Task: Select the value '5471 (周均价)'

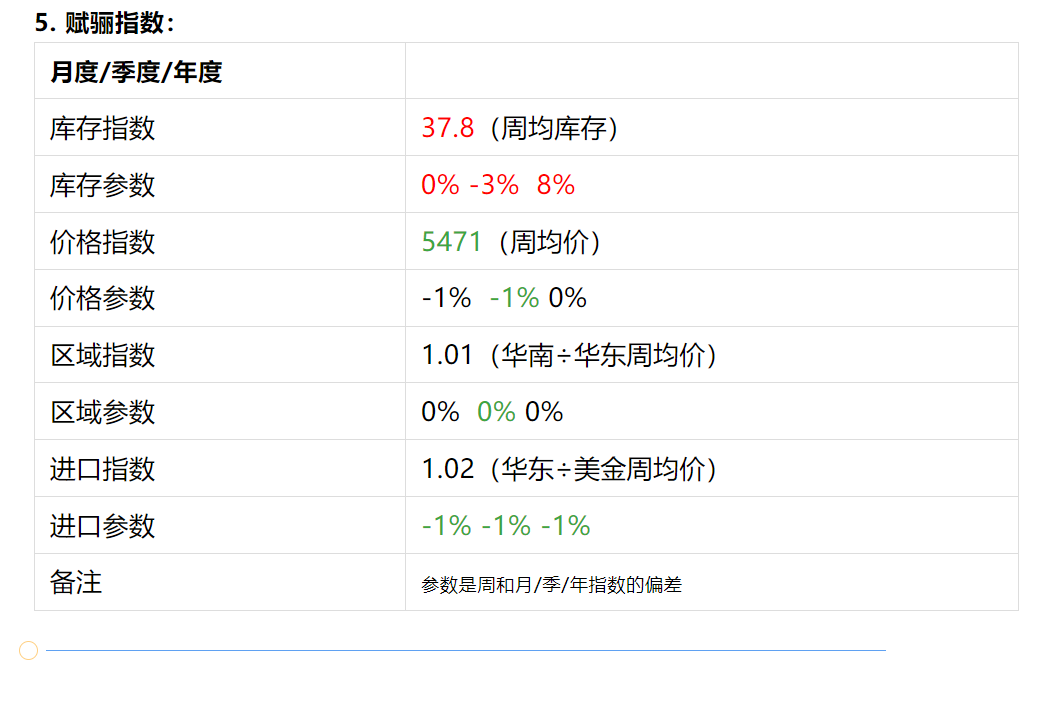Action: click(x=511, y=242)
